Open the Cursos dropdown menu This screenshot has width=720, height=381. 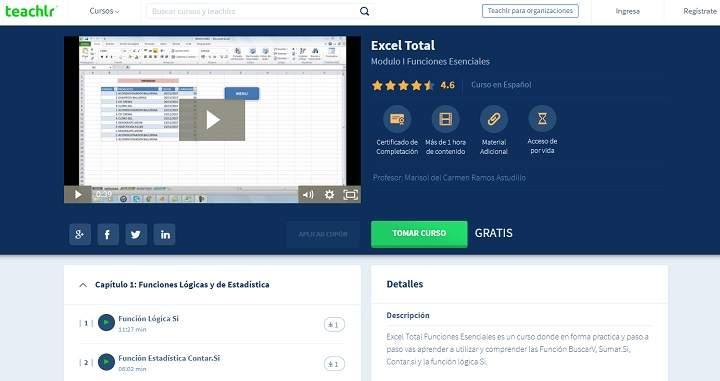pos(104,11)
